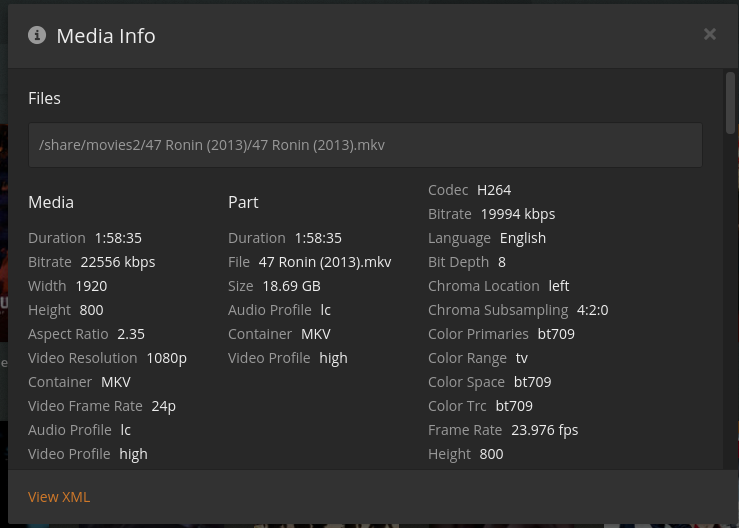
Task: Close the Media Info dialog
Action: pos(710,34)
